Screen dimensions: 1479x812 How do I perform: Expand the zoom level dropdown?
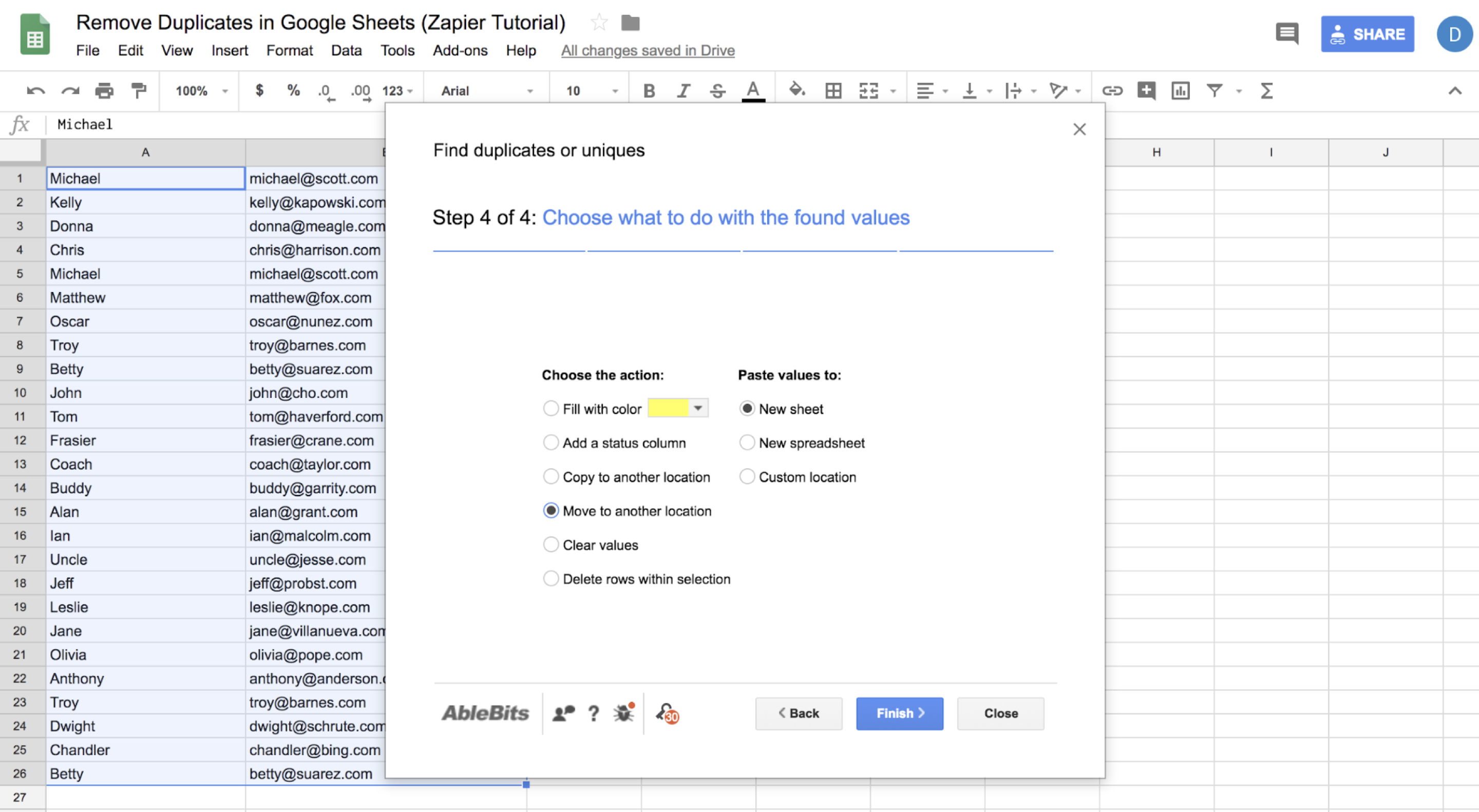200,90
